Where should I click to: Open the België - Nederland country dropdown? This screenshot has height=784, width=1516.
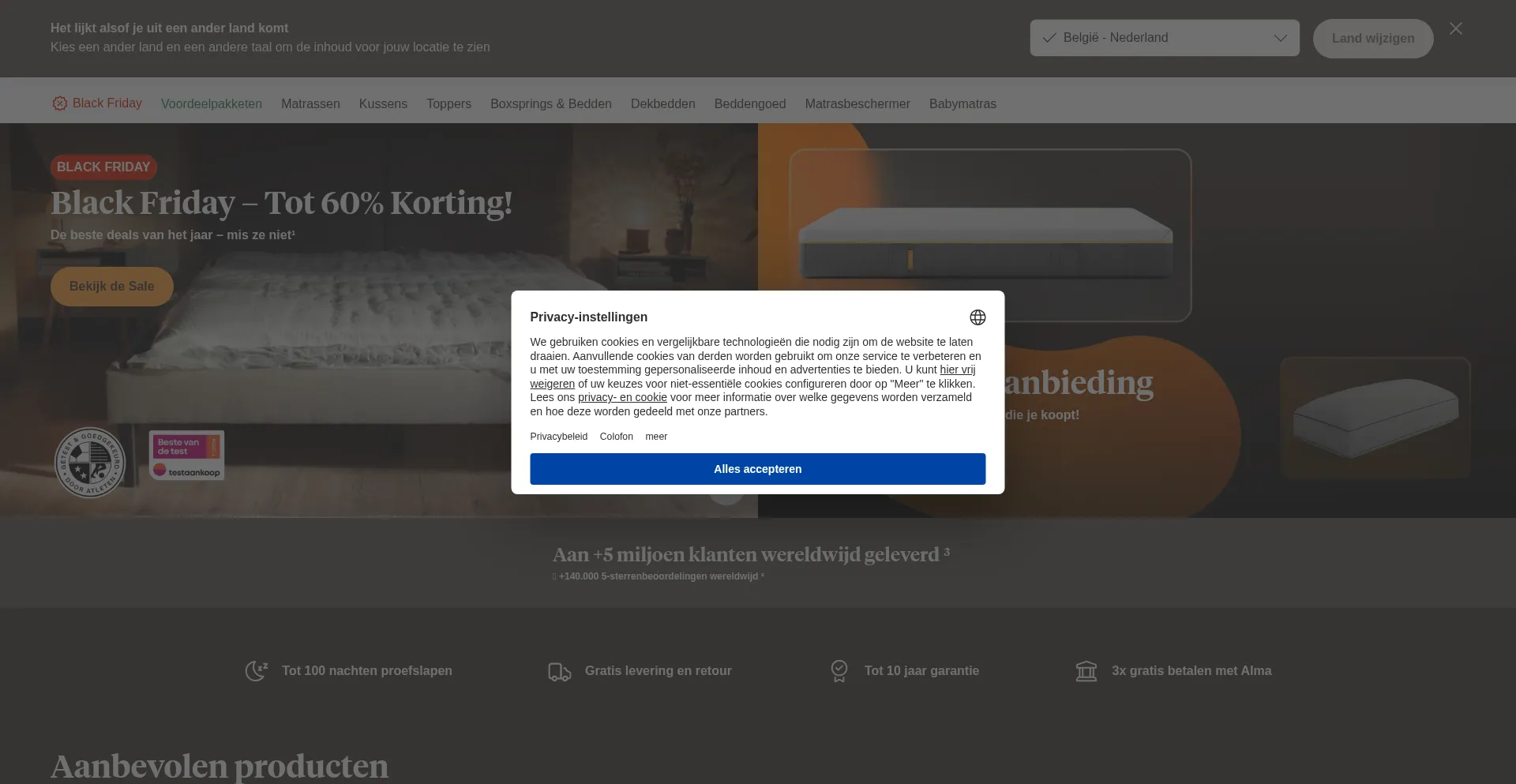pyautogui.click(x=1165, y=38)
